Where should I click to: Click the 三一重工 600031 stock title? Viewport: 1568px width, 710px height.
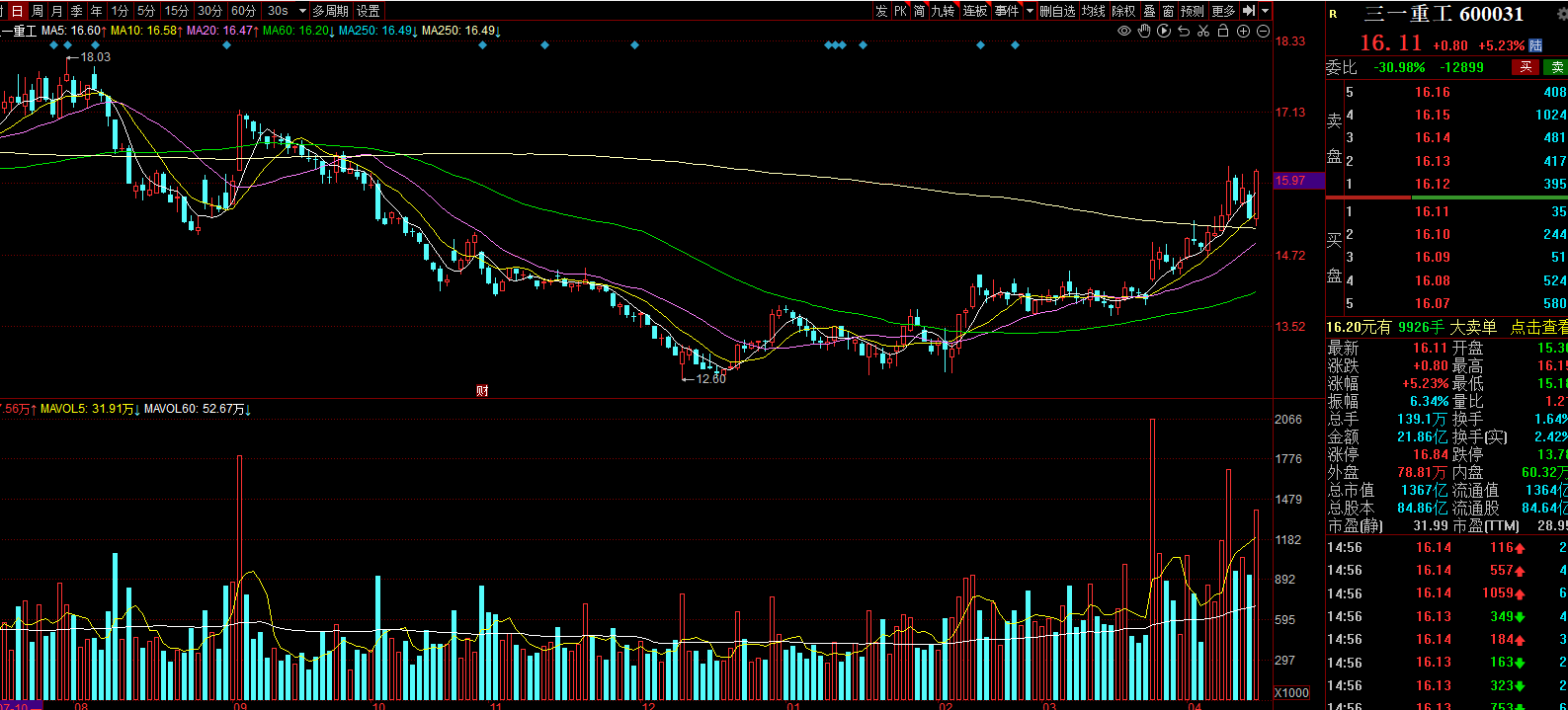click(1444, 14)
